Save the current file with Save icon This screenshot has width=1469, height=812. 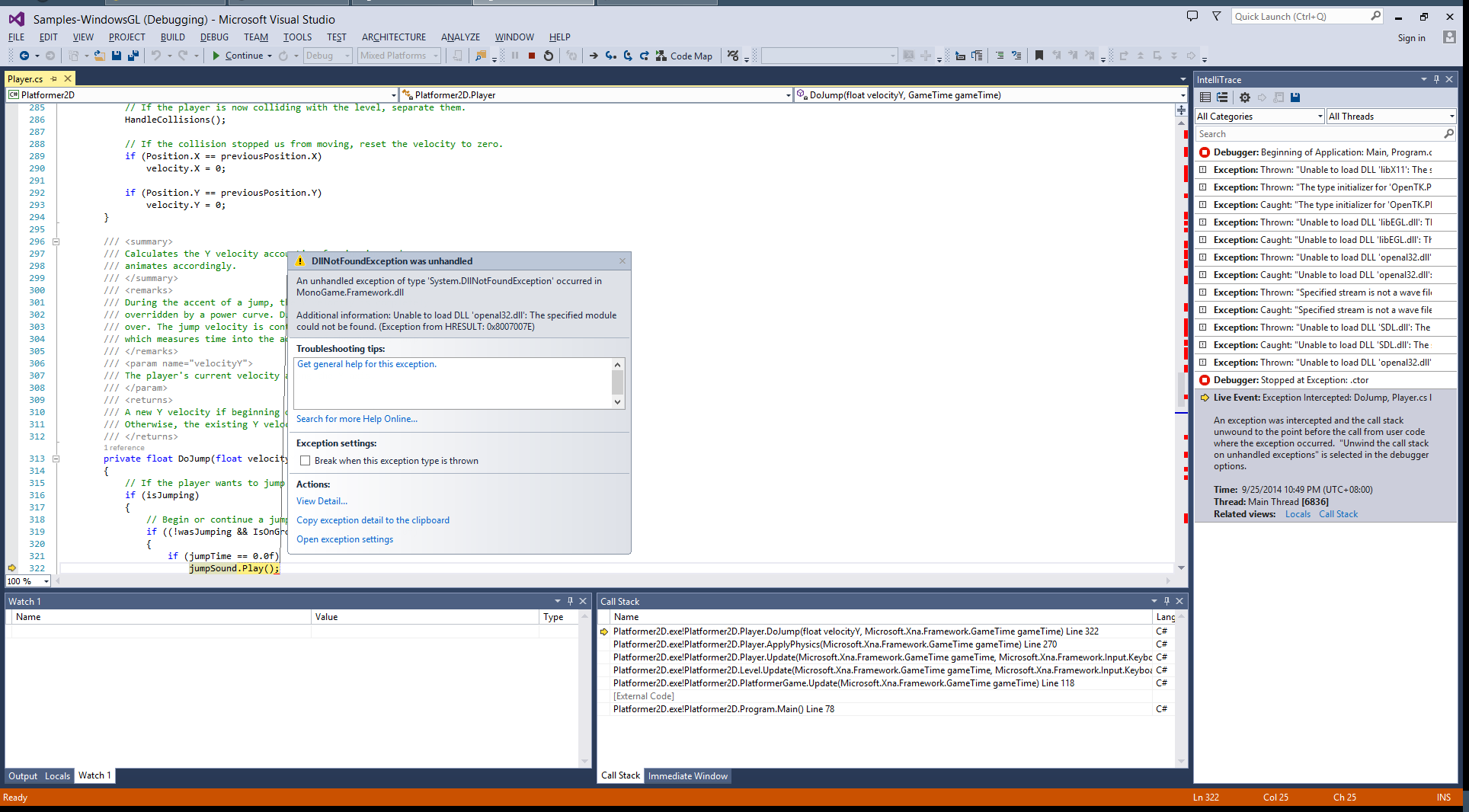pos(117,56)
